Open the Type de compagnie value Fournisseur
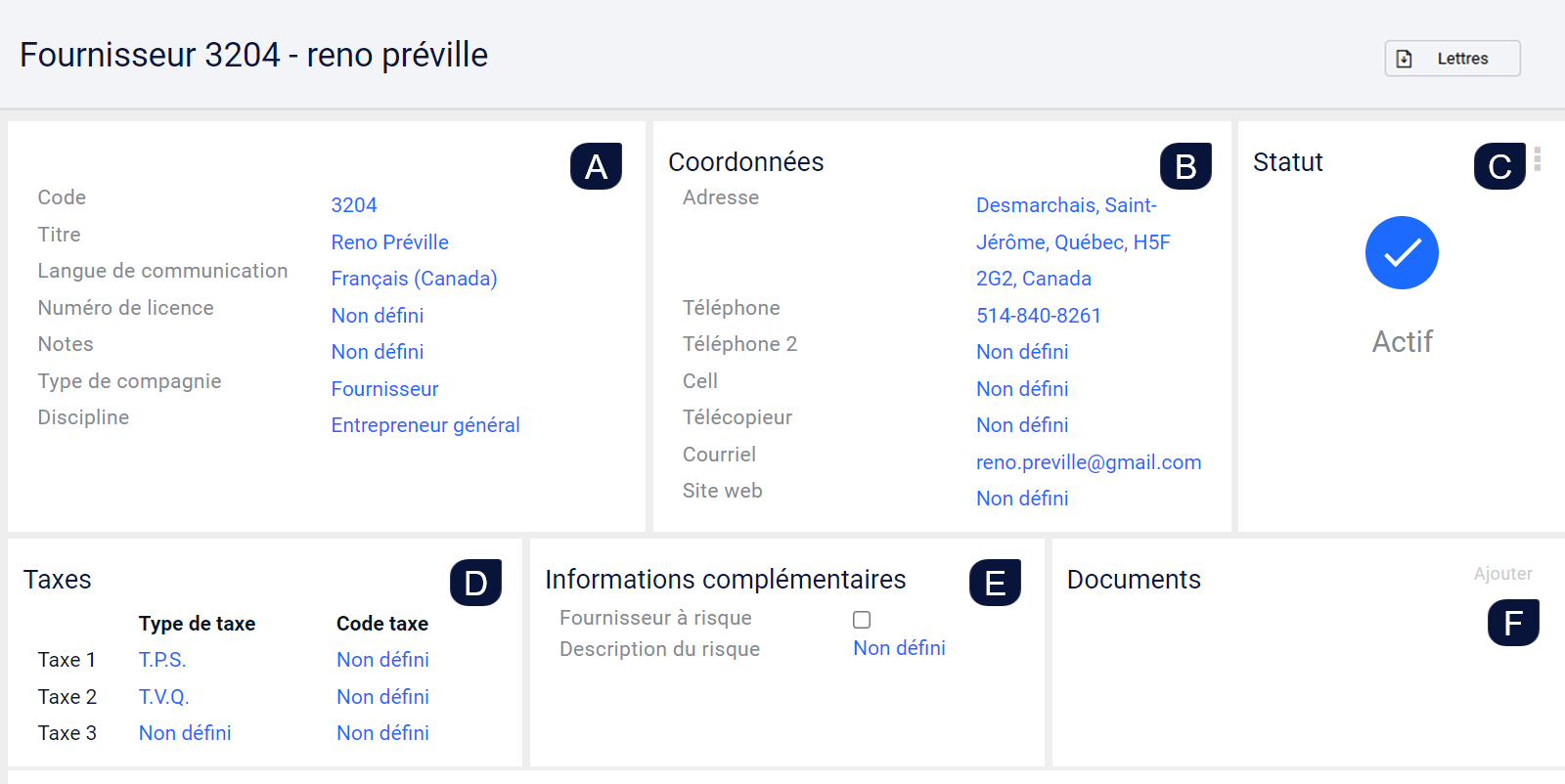 pyautogui.click(x=384, y=389)
